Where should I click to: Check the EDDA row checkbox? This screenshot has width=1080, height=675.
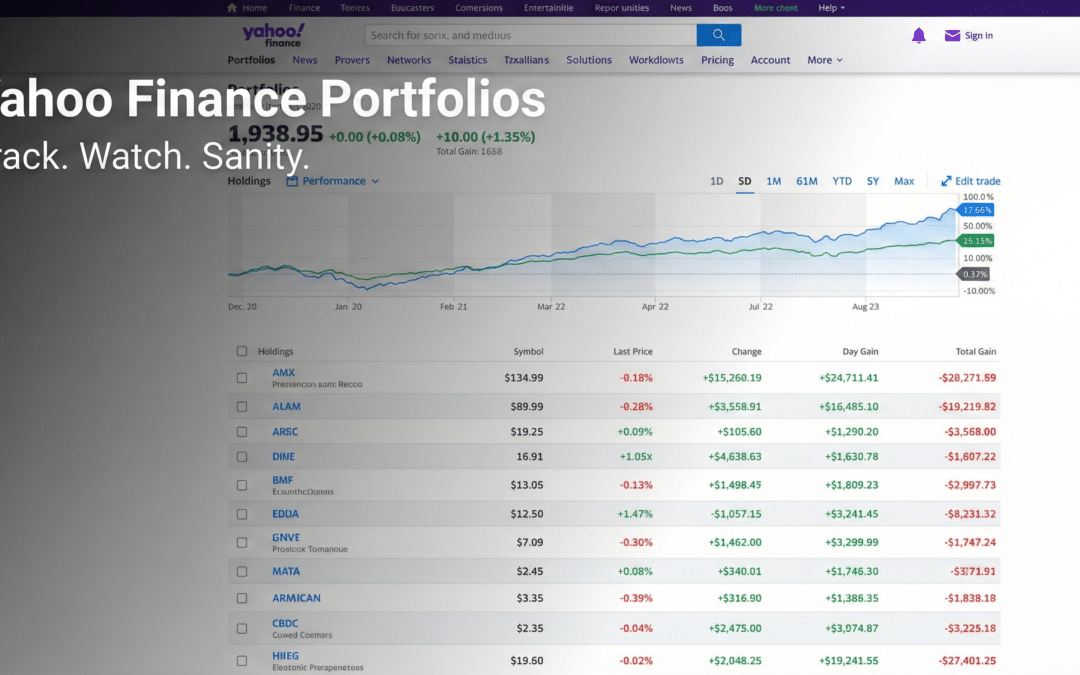coord(242,515)
